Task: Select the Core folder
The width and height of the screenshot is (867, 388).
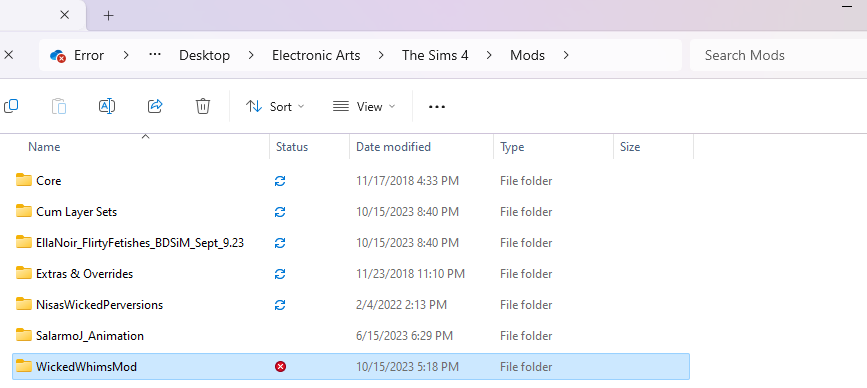Action: coord(351,181)
